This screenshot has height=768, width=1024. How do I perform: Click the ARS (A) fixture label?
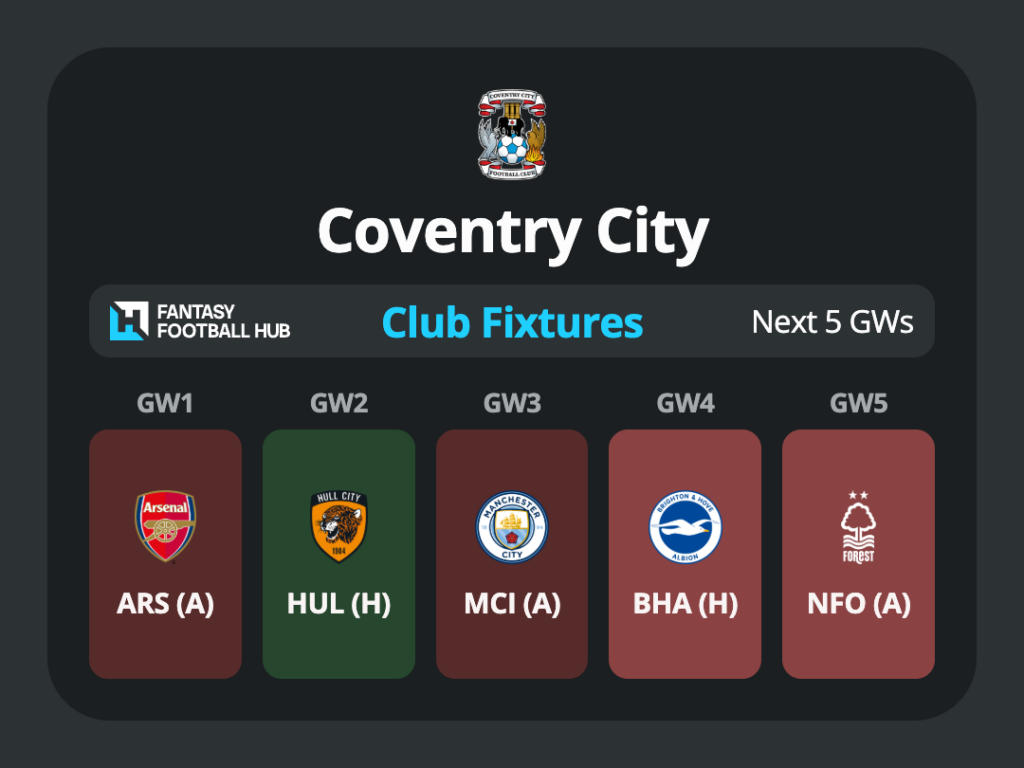tap(165, 603)
